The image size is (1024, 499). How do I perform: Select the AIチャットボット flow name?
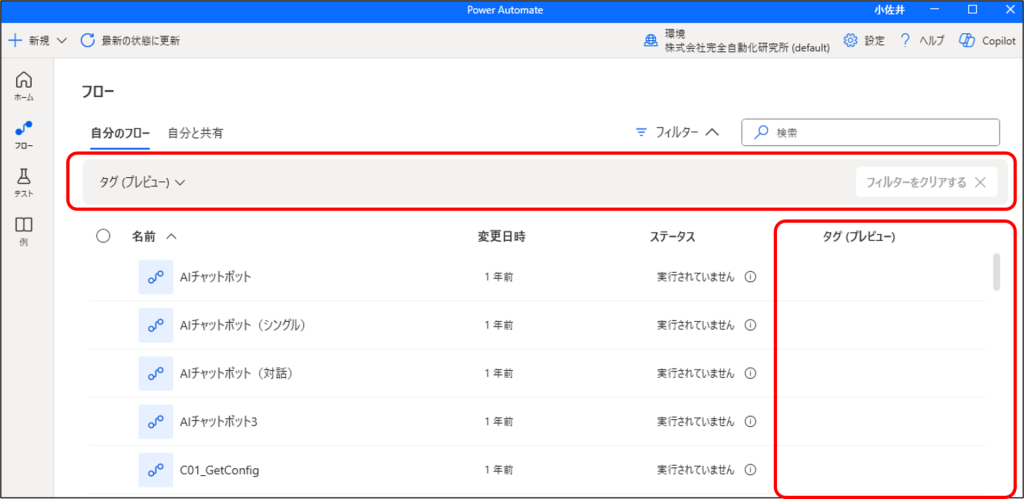[216, 277]
